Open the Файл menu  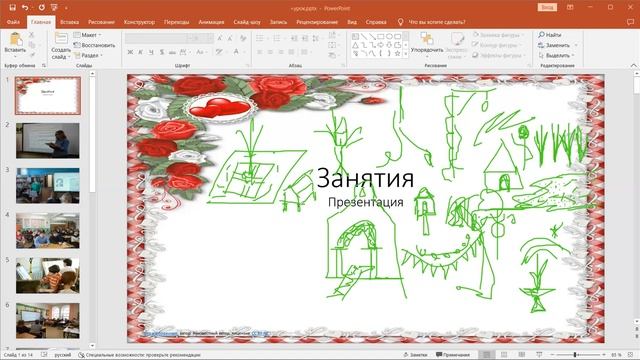point(13,22)
